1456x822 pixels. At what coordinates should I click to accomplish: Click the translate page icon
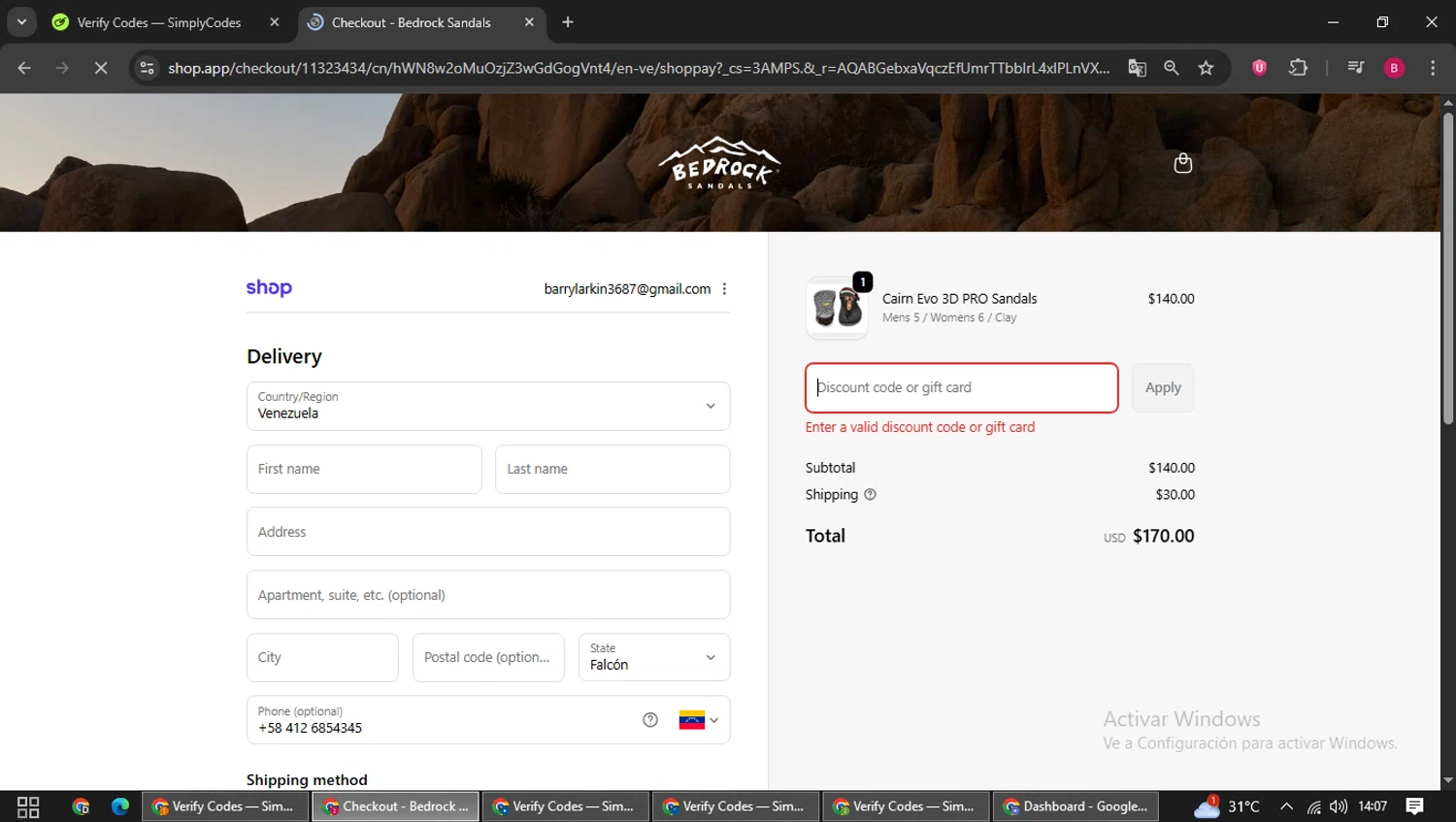(1137, 68)
